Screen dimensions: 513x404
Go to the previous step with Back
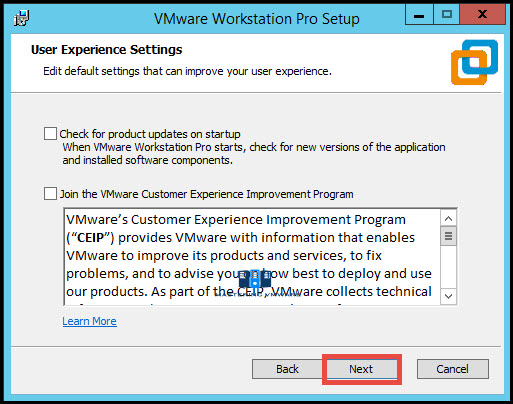[x=287, y=369]
